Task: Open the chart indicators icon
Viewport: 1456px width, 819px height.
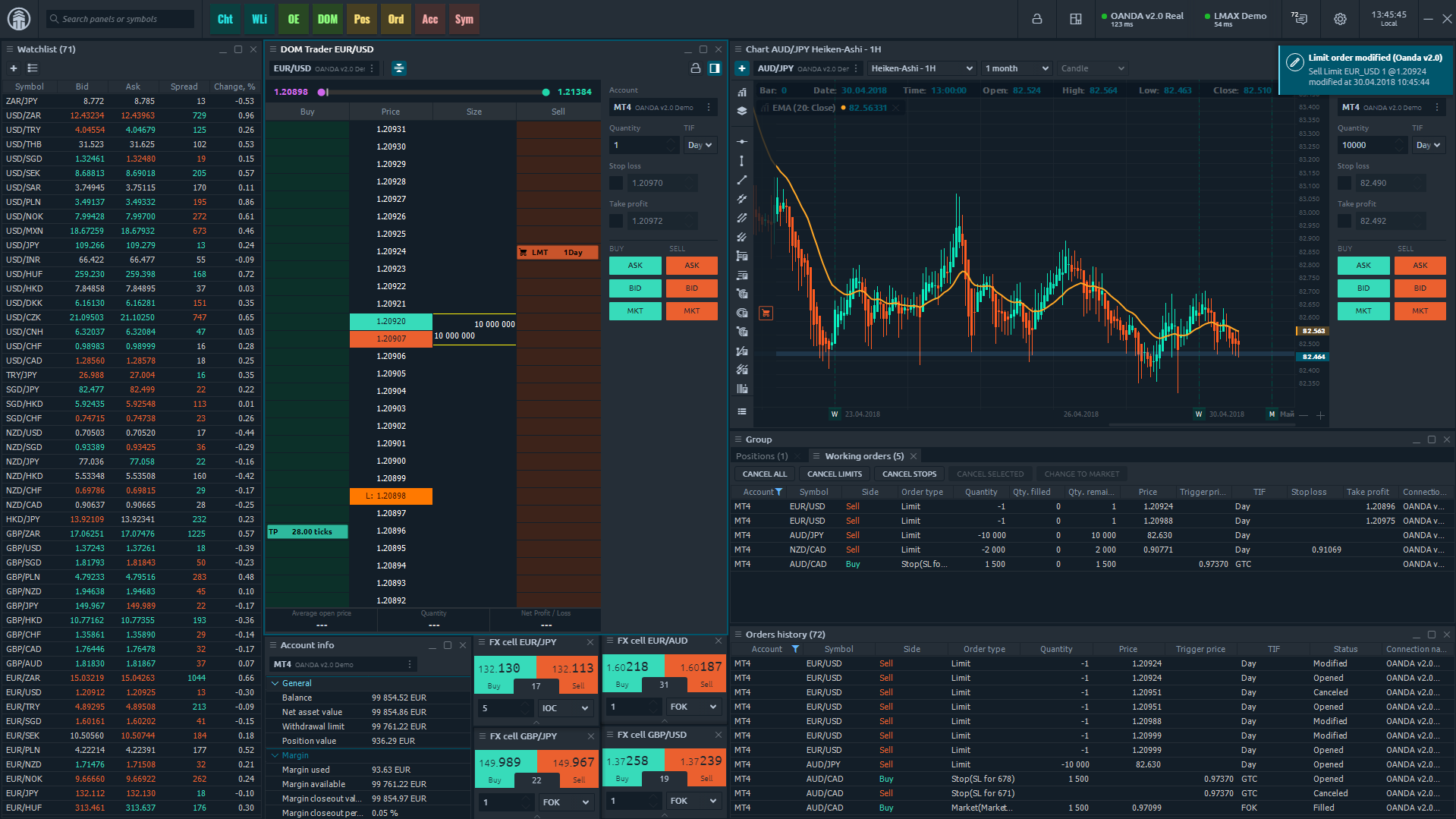Action: point(742,92)
